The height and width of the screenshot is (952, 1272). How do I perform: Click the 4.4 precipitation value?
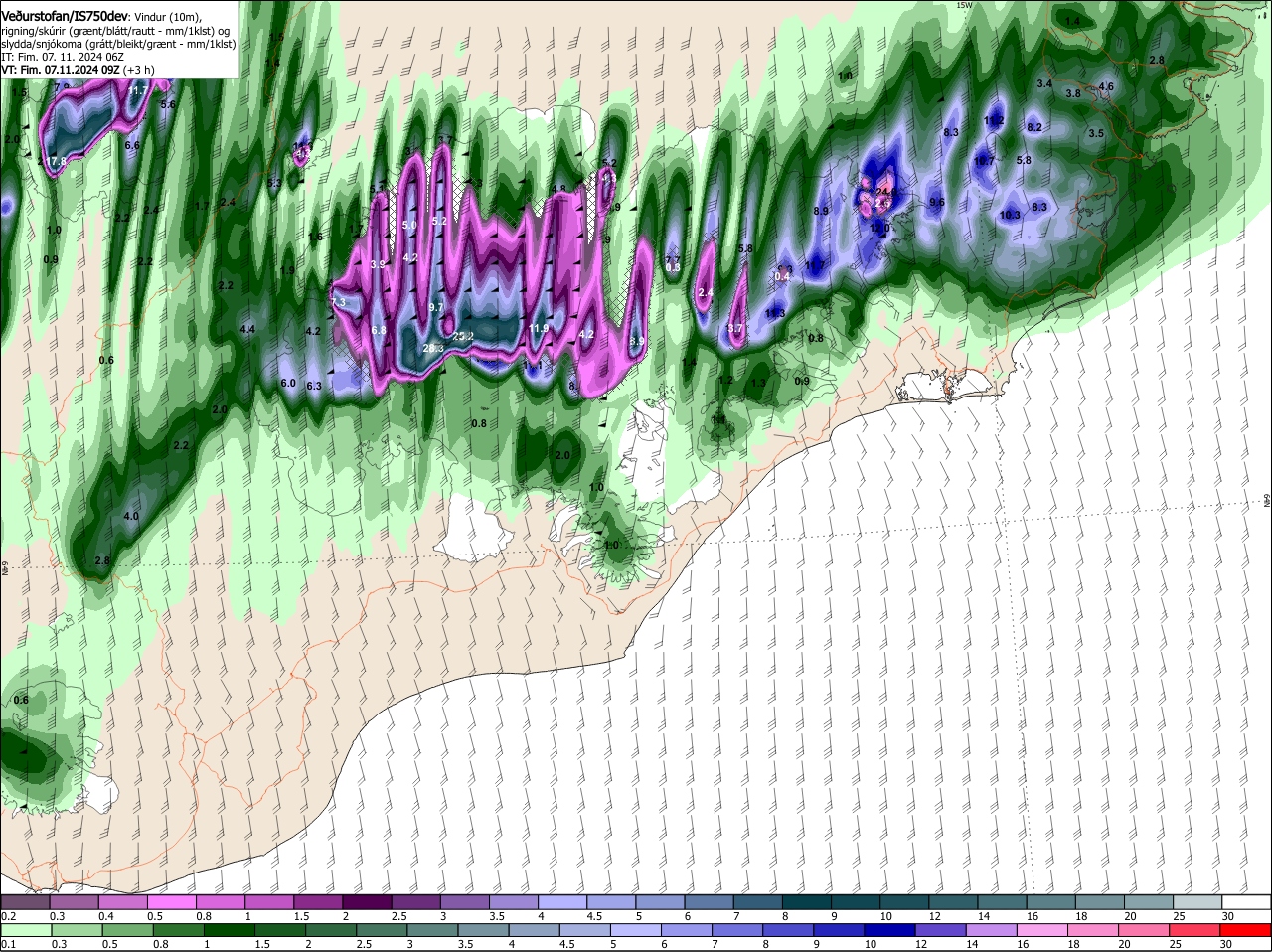tap(248, 330)
